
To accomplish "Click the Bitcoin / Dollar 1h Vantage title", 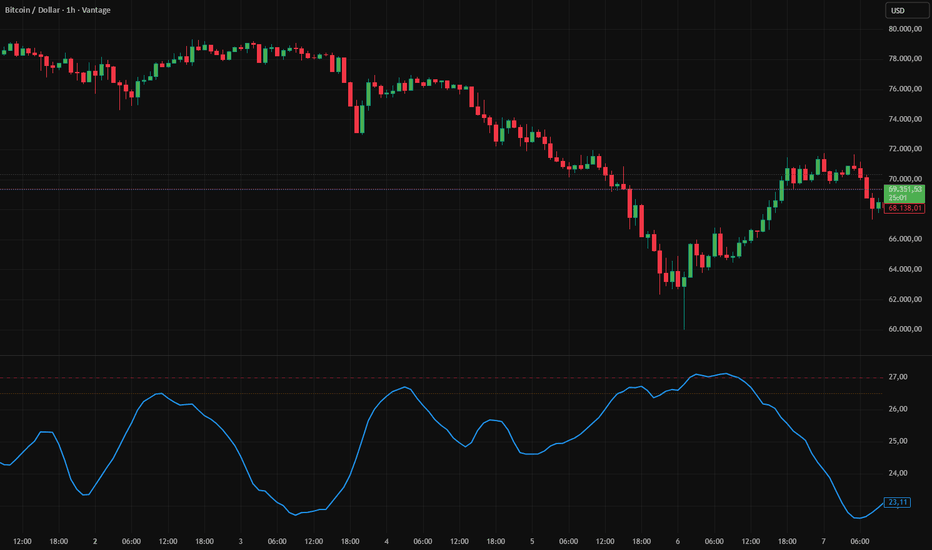I will click(x=58, y=10).
